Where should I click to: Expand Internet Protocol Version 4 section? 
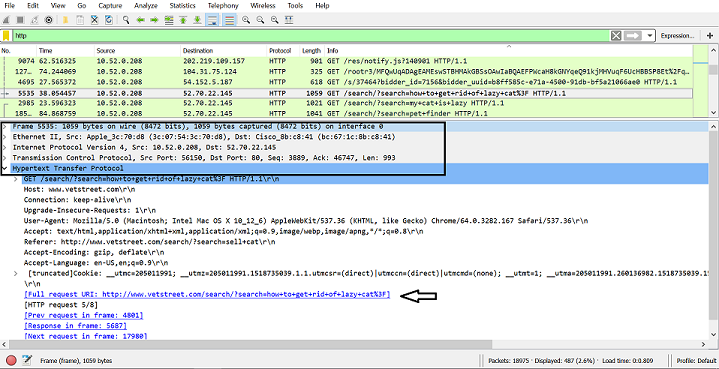[x=4, y=147]
